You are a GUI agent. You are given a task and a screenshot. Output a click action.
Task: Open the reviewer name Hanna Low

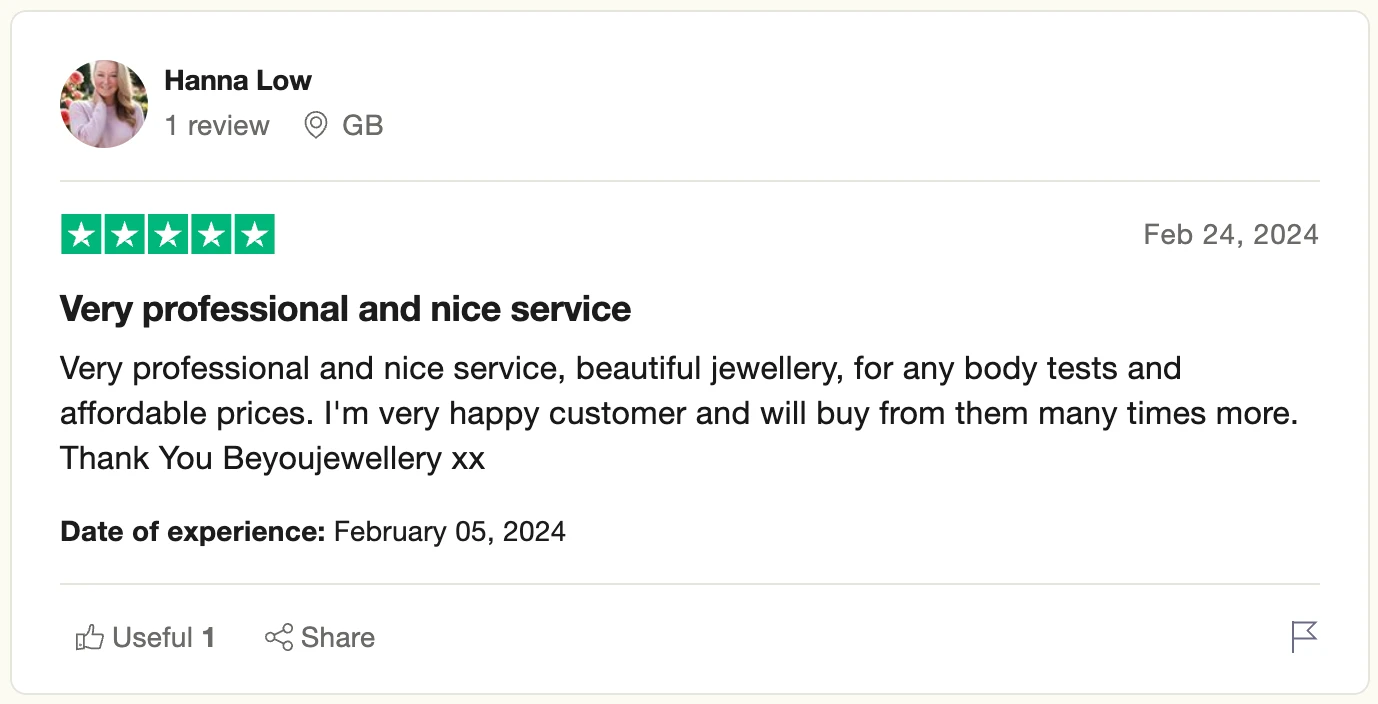(238, 81)
